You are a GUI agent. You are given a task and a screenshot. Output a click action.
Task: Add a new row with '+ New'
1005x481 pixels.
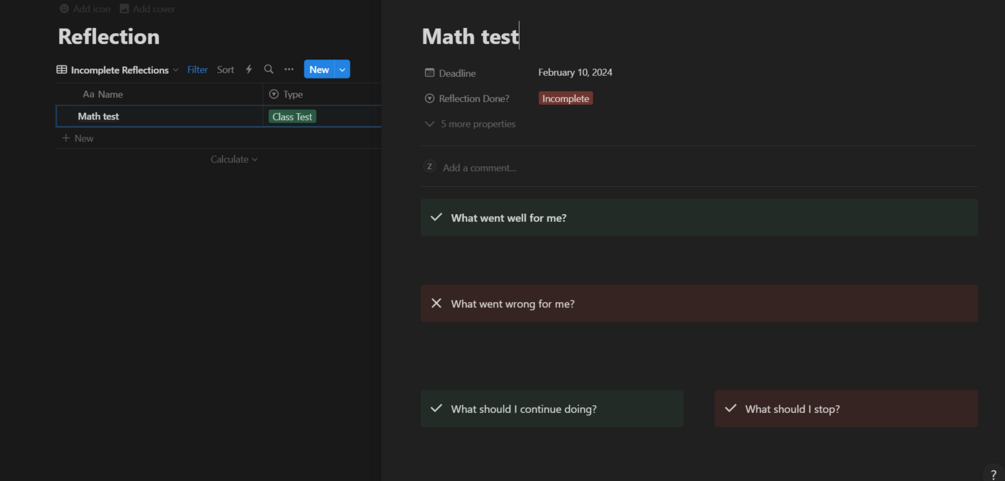78,138
